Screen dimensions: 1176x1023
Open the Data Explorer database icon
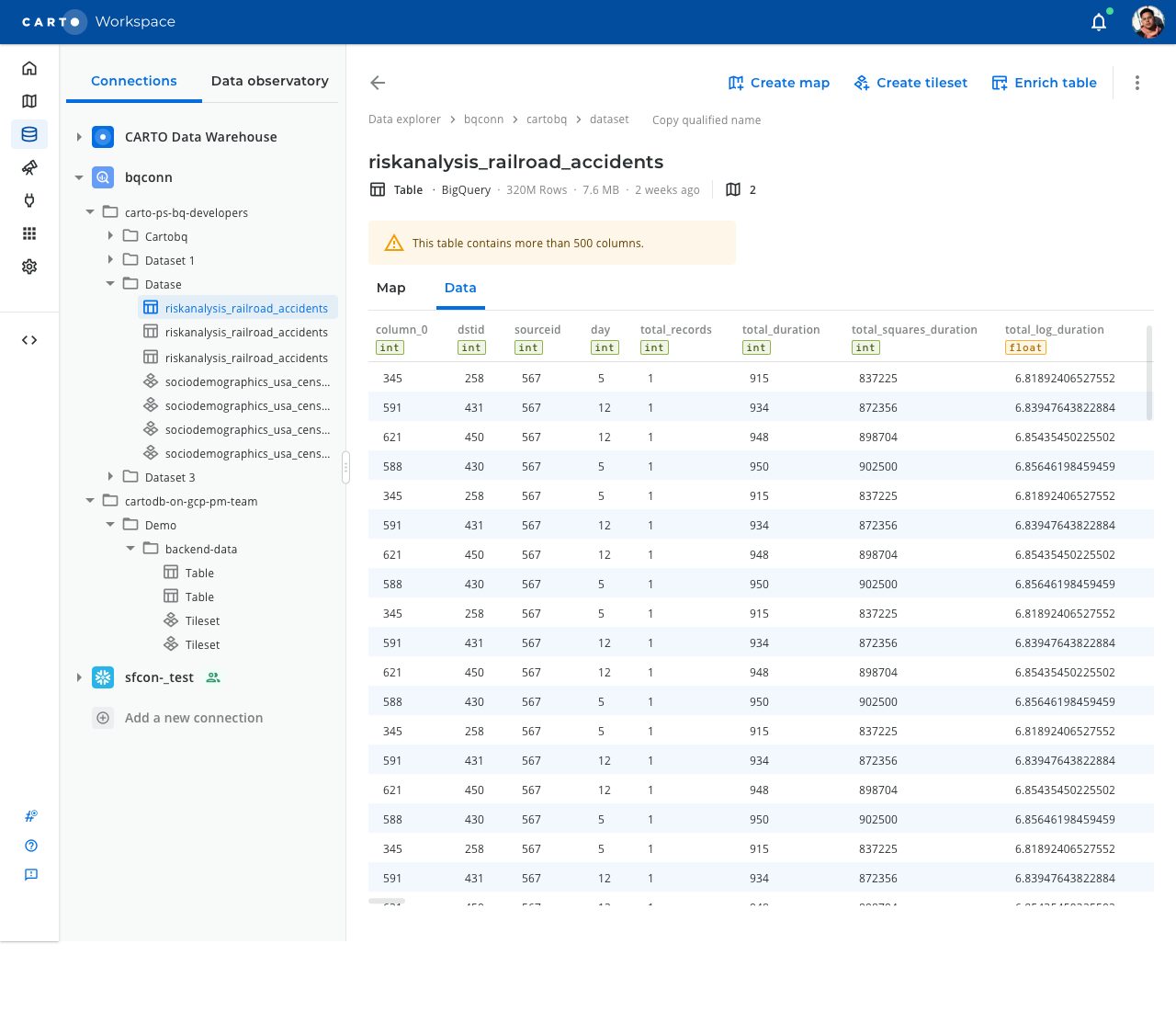click(x=29, y=134)
